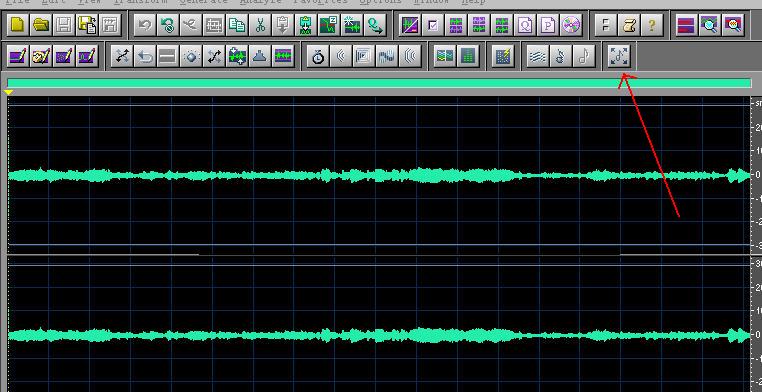This screenshot has height=392, width=762.
Task: Click the yellow playback cursor marker
Action: tap(8, 92)
